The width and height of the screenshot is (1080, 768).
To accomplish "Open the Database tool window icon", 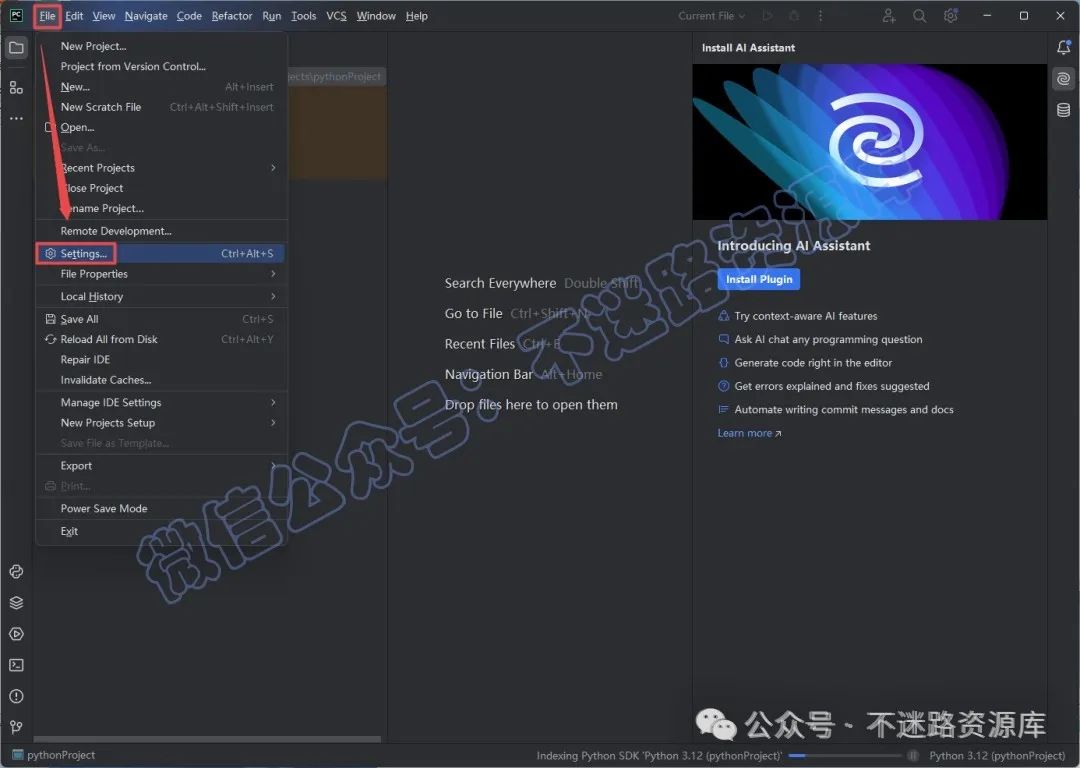I will click(1063, 110).
